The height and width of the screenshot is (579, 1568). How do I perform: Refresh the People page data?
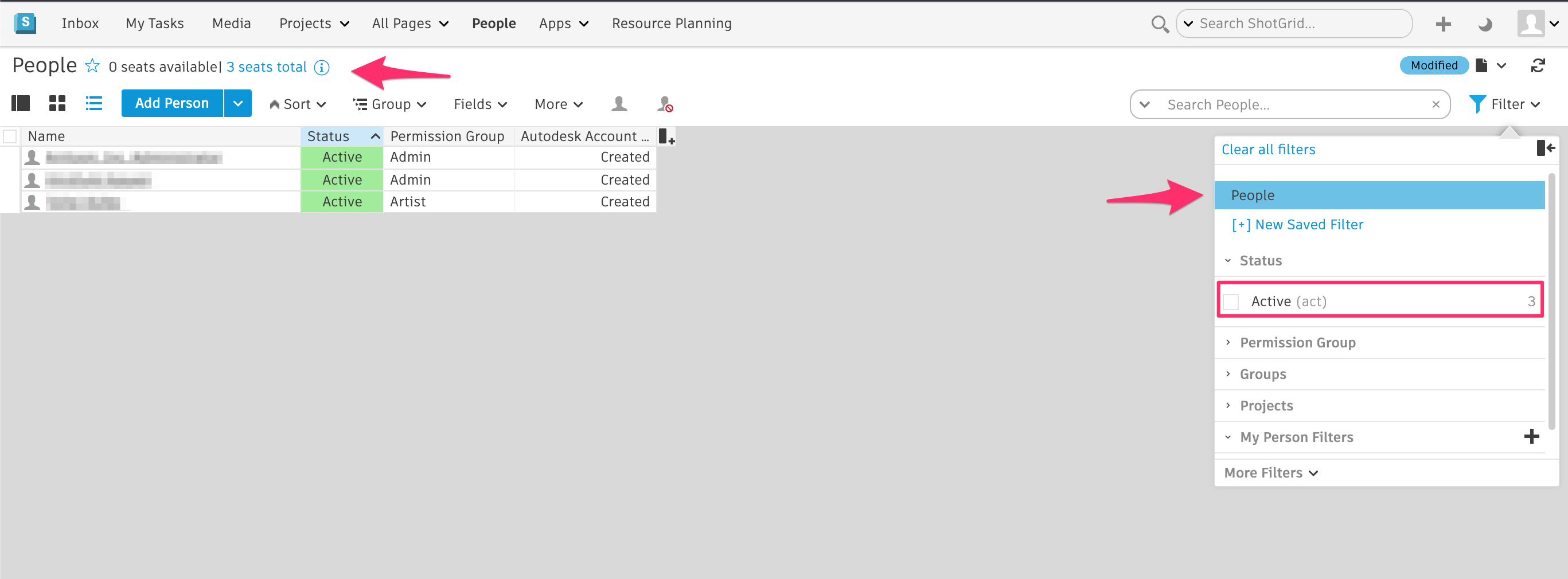click(x=1539, y=65)
